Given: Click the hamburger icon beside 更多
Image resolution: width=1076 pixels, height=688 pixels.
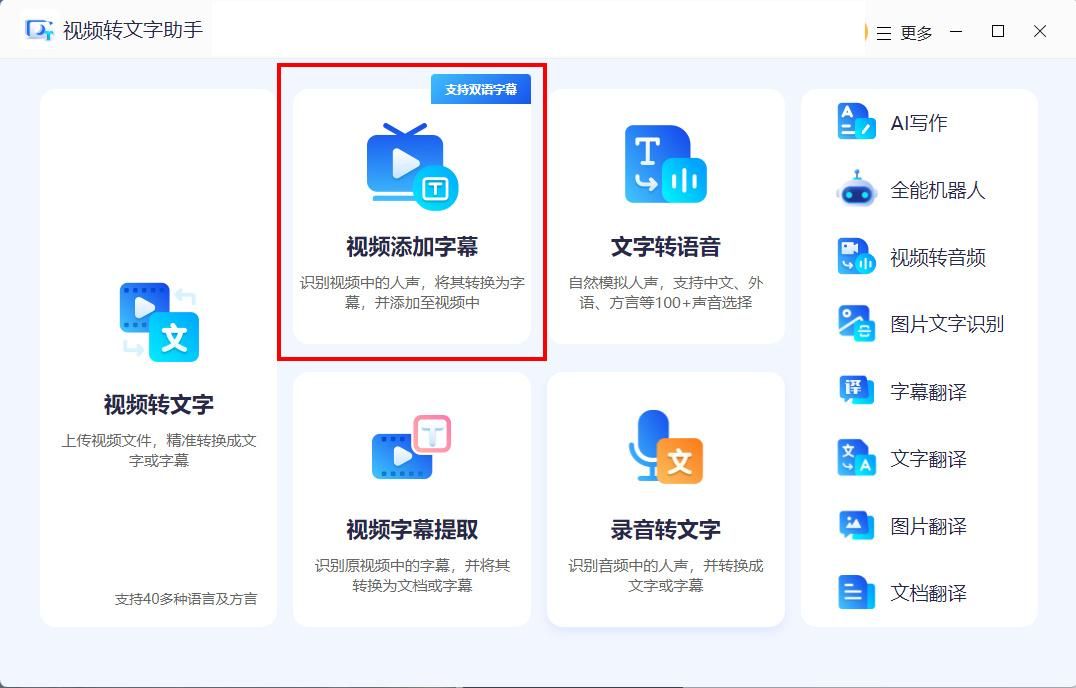Looking at the screenshot, I should click(884, 33).
